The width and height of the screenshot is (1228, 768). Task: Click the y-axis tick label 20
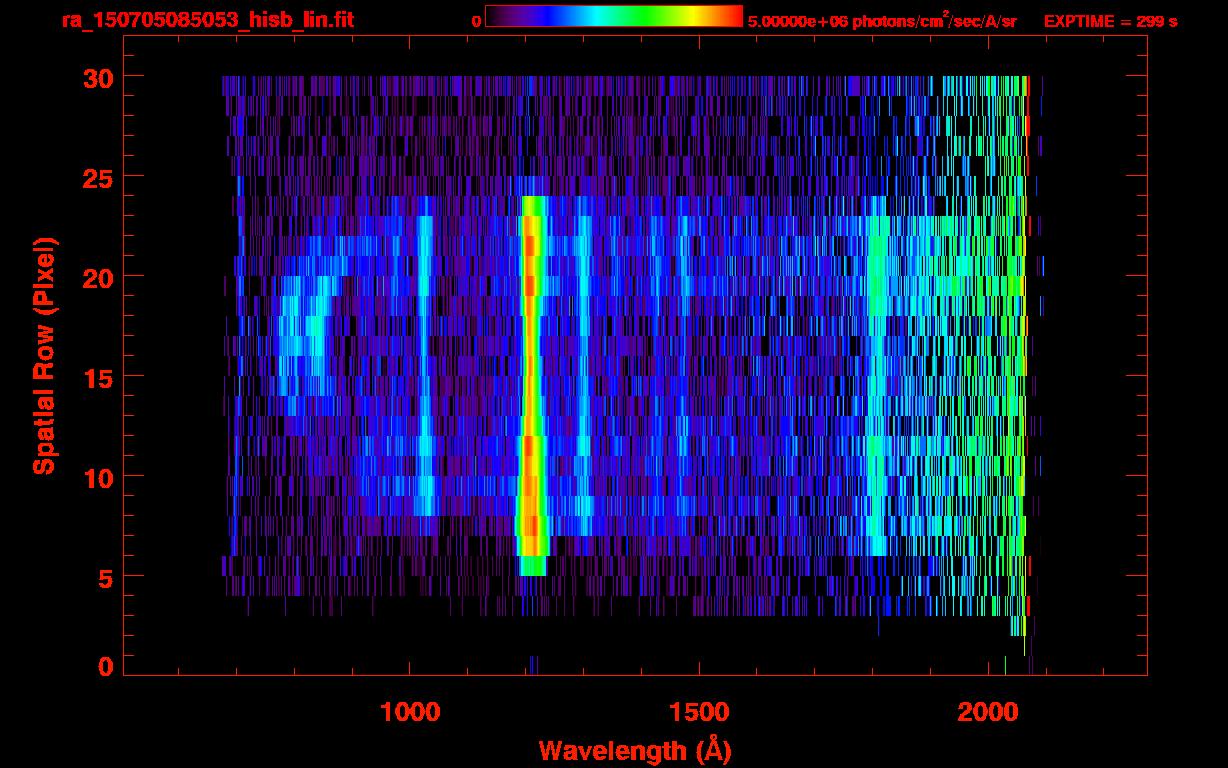pos(97,277)
